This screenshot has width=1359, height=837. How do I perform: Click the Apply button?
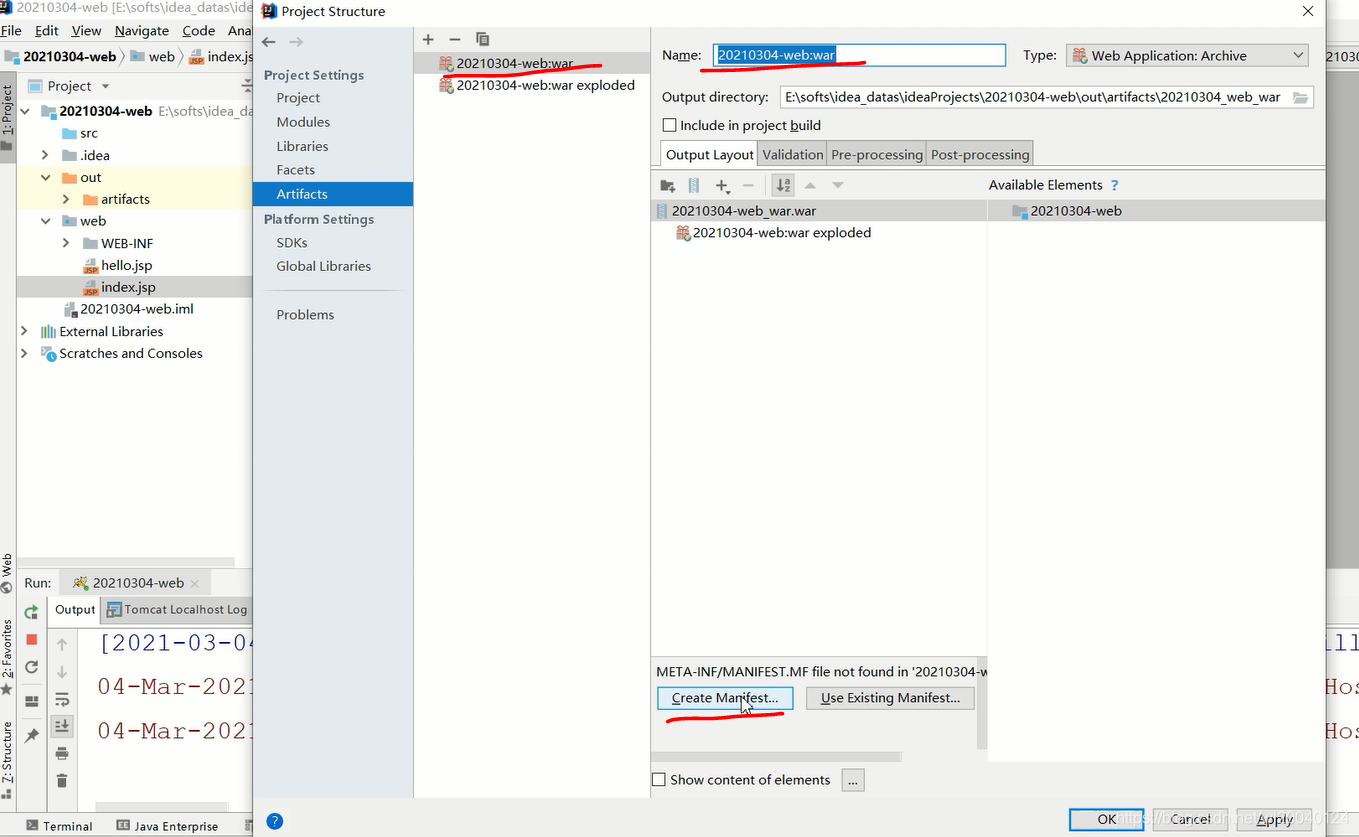pyautogui.click(x=1274, y=819)
